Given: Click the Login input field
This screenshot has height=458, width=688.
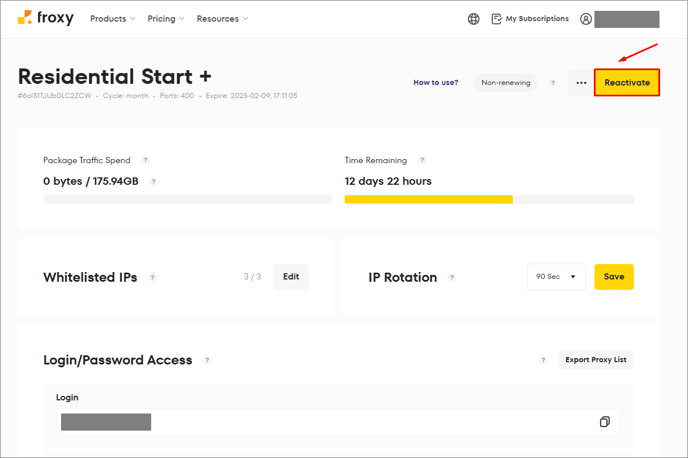Looking at the screenshot, I should [338, 422].
